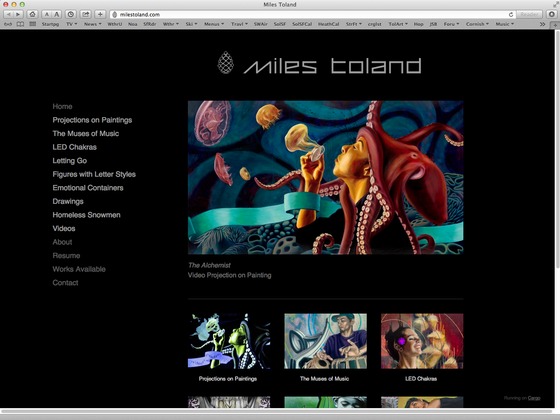Reload the page
Screen dimensions: 560x420
511,14
